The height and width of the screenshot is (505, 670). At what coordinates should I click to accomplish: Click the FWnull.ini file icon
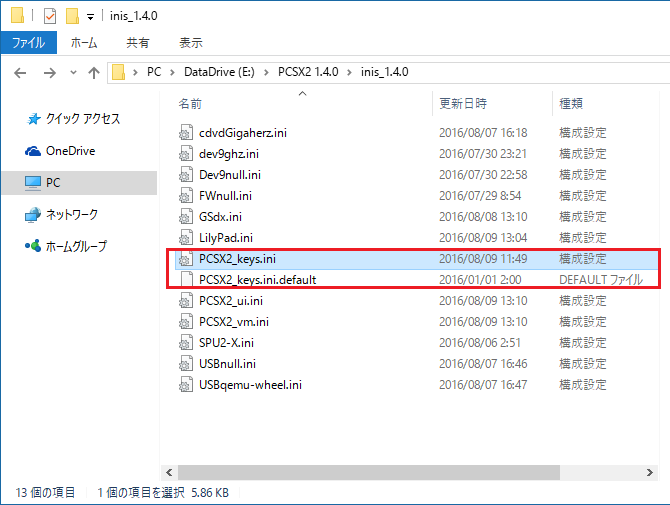pyautogui.click(x=185, y=195)
